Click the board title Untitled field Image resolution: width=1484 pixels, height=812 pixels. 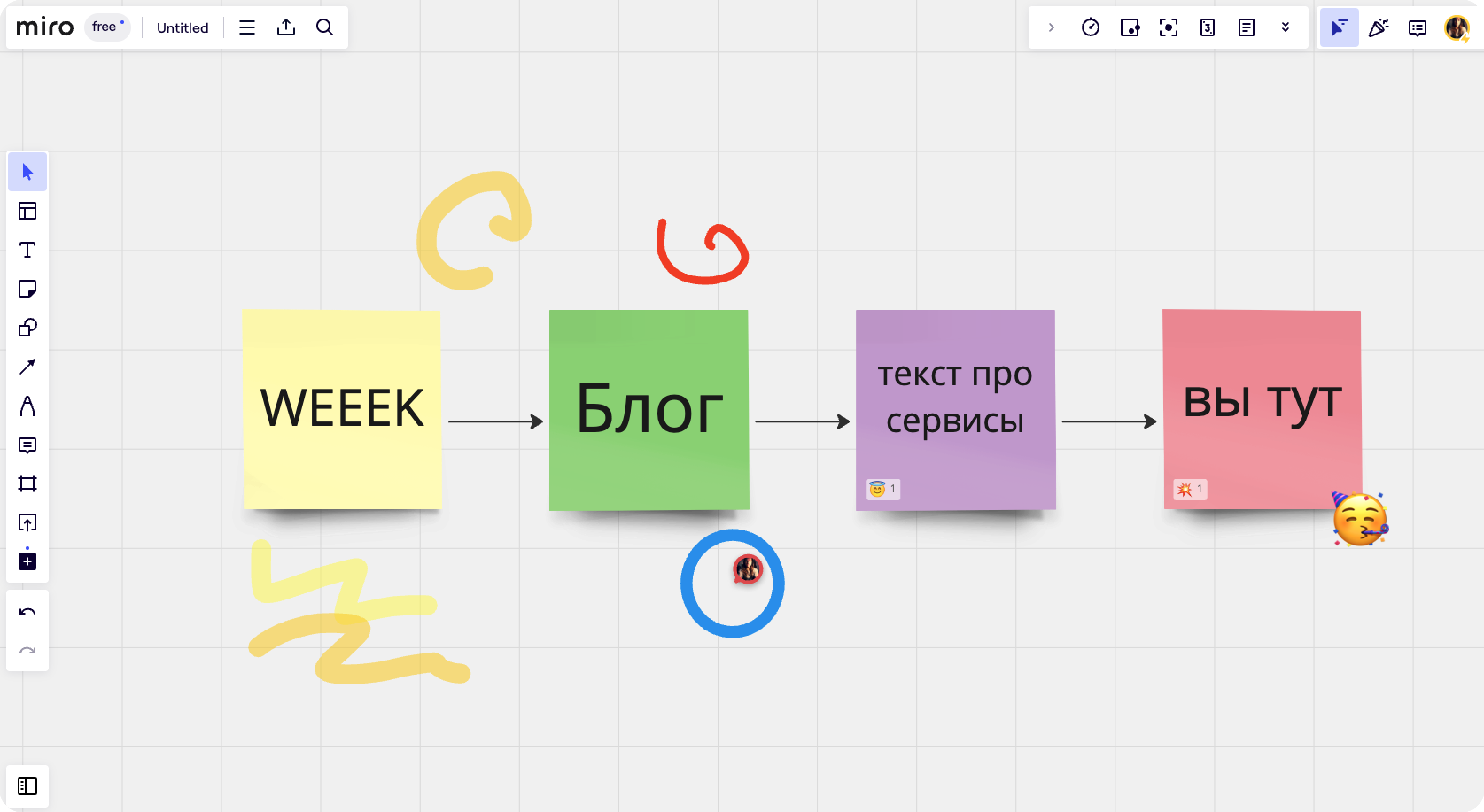point(183,27)
